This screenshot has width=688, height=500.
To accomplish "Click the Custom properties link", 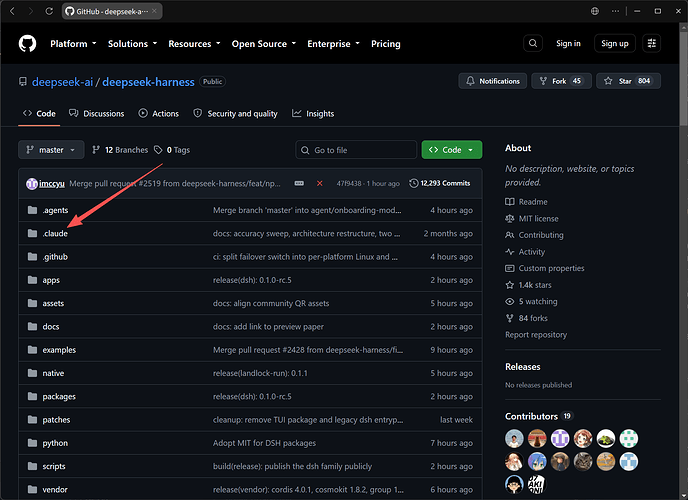I will click(552, 268).
